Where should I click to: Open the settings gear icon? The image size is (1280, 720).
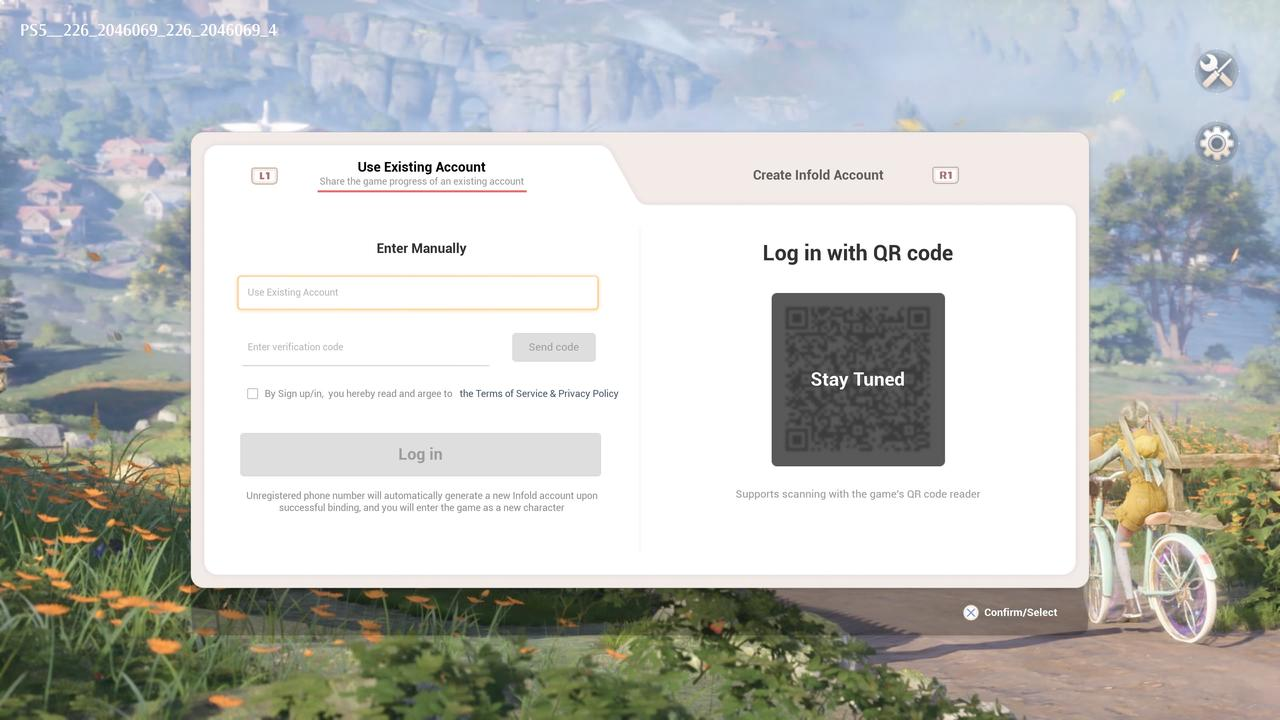[x=1216, y=143]
